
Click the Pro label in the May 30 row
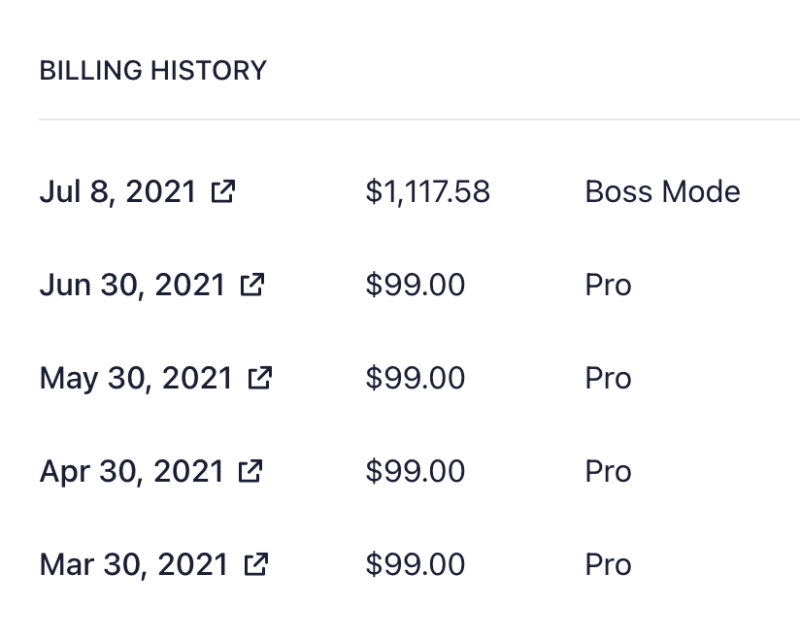coord(608,378)
